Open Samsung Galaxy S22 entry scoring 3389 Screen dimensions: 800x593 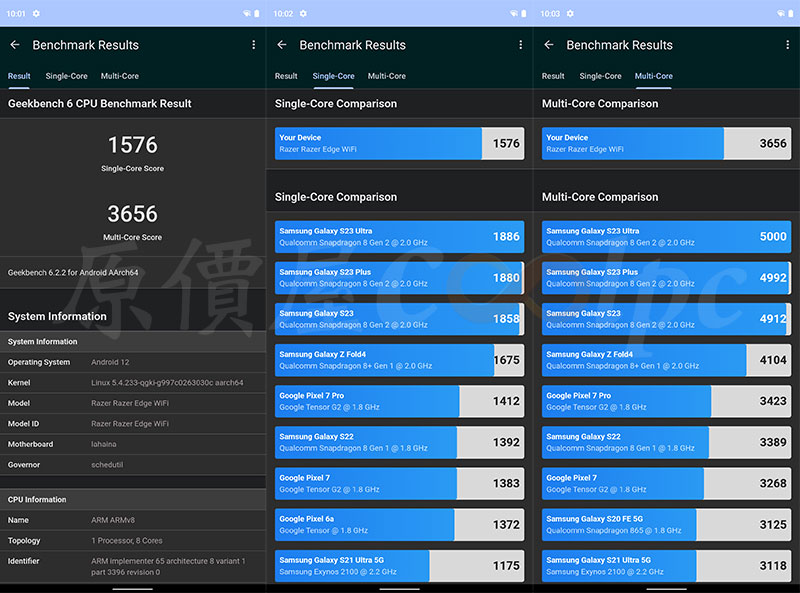[x=666, y=442]
